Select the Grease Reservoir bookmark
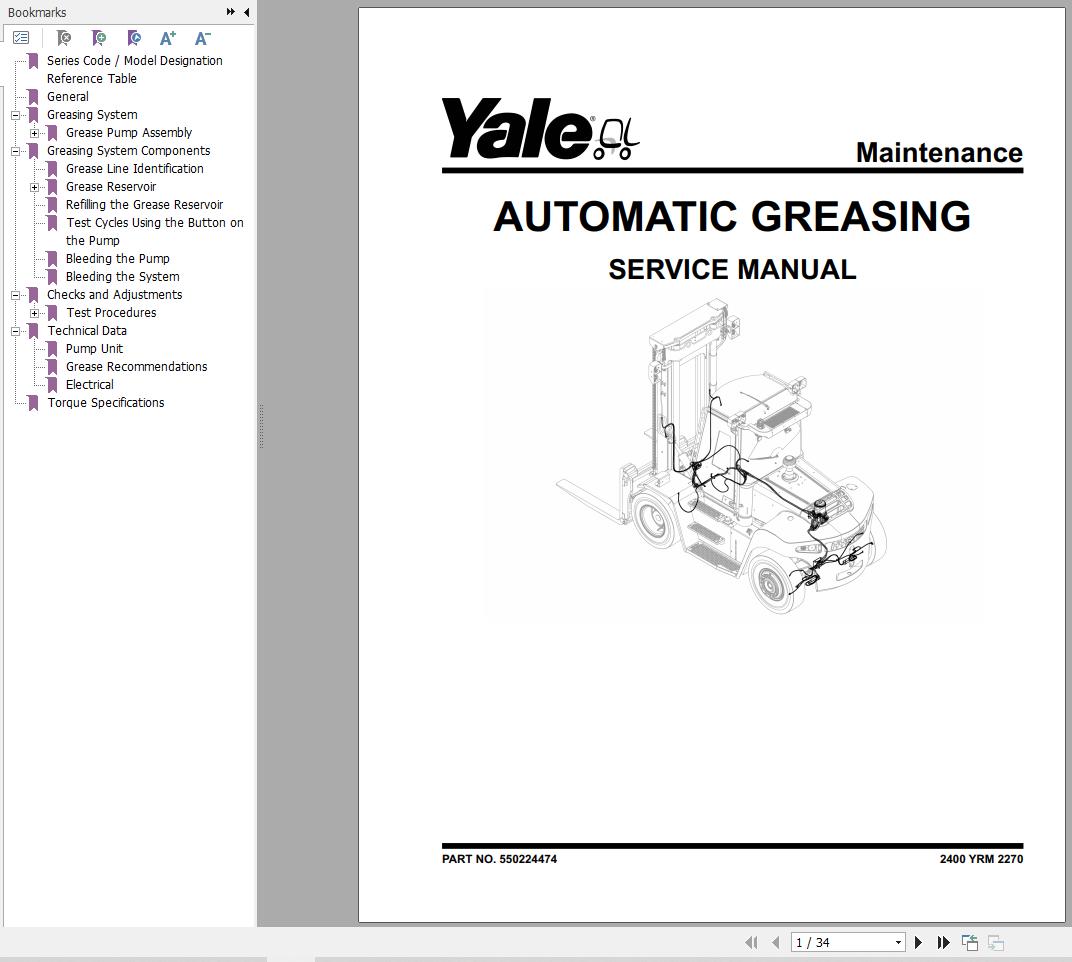The image size is (1072, 962). [111, 187]
